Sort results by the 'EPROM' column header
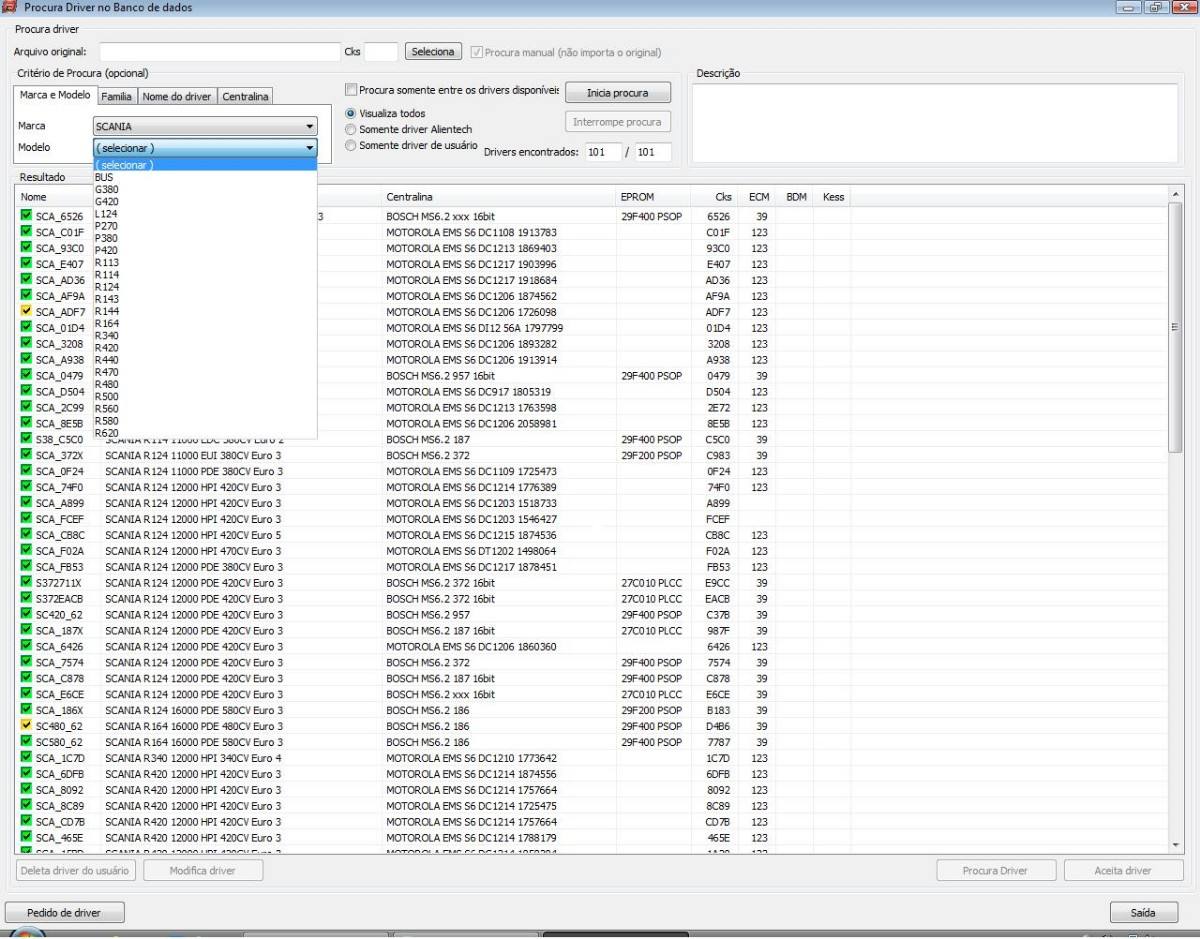 (x=654, y=197)
